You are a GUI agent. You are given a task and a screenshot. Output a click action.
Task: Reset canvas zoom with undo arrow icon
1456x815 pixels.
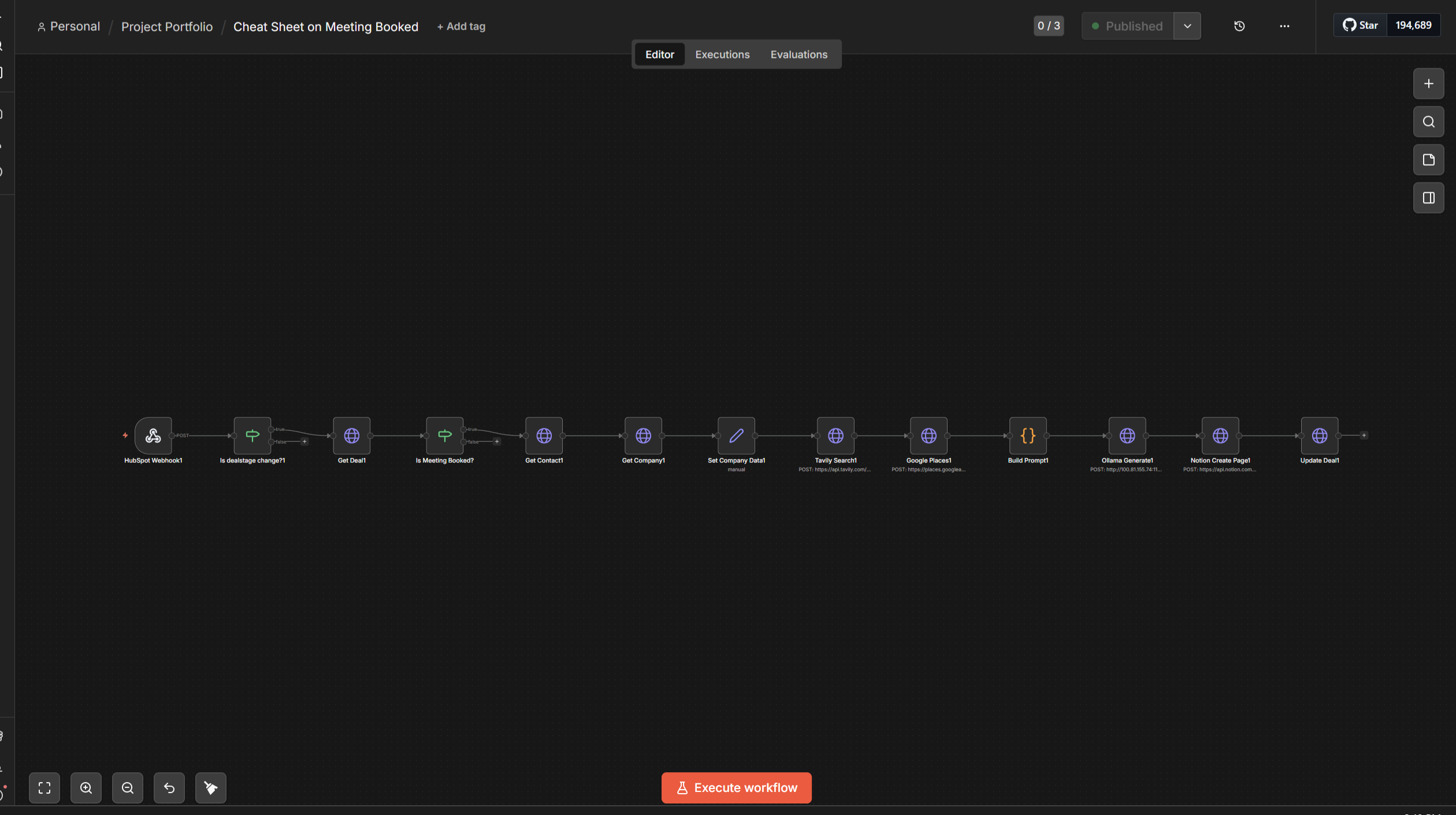point(169,788)
